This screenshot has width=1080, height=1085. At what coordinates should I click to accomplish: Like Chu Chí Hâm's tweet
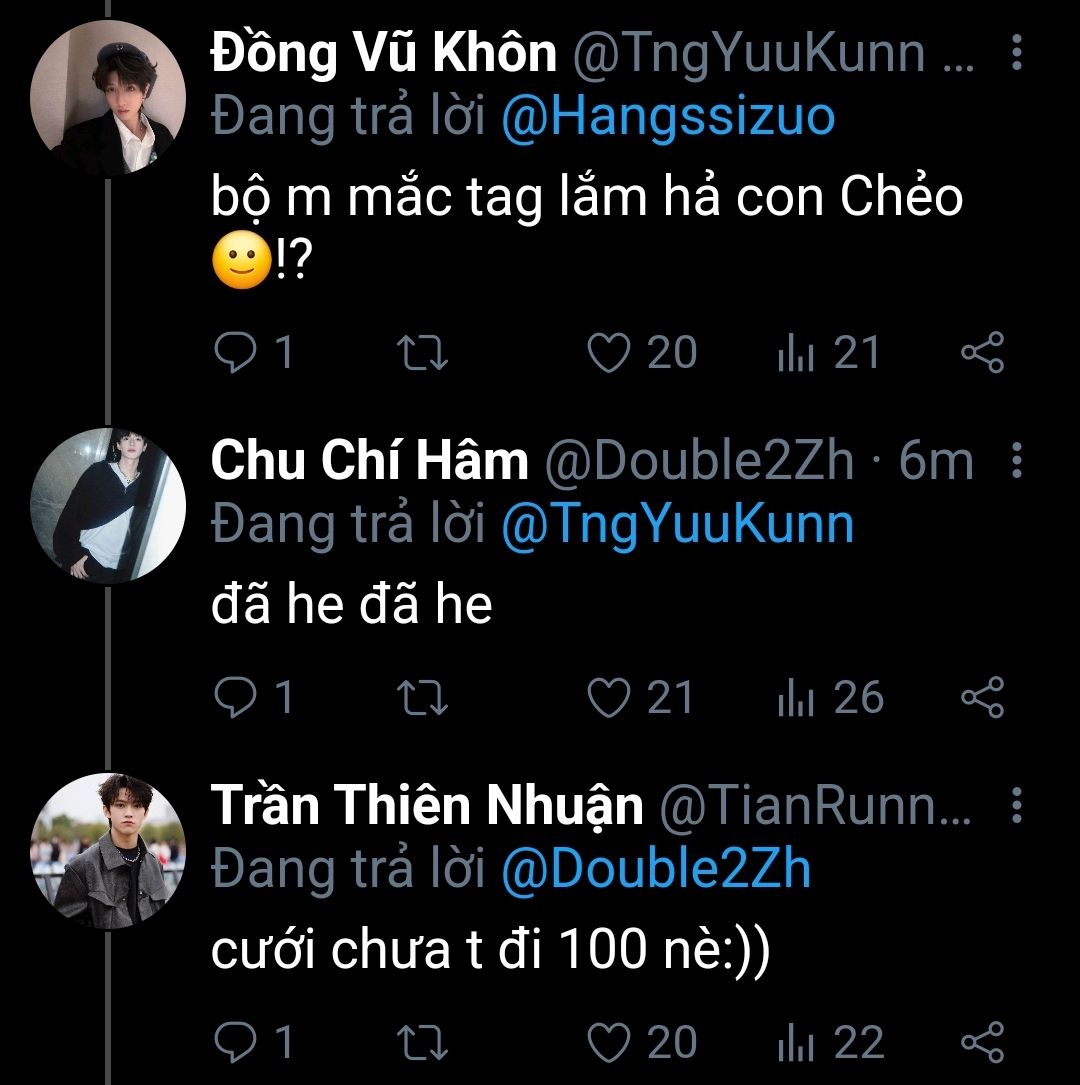click(x=608, y=698)
